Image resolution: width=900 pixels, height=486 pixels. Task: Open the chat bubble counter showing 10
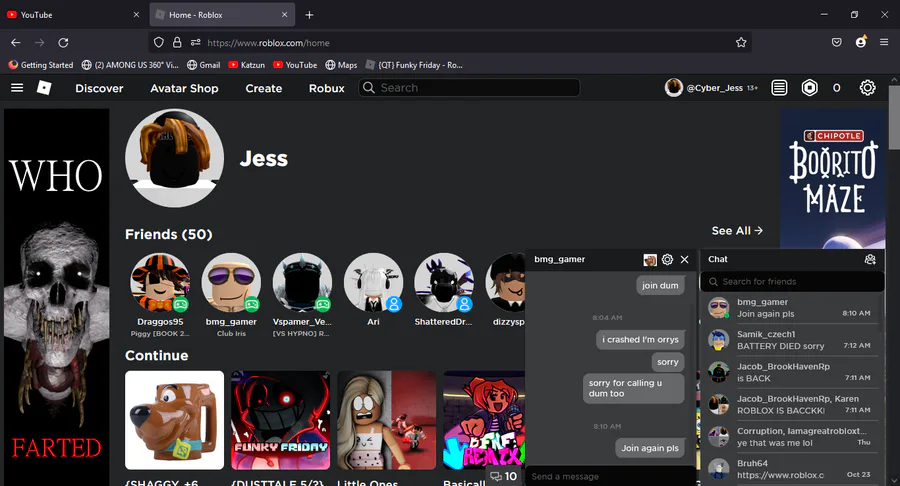(x=503, y=476)
